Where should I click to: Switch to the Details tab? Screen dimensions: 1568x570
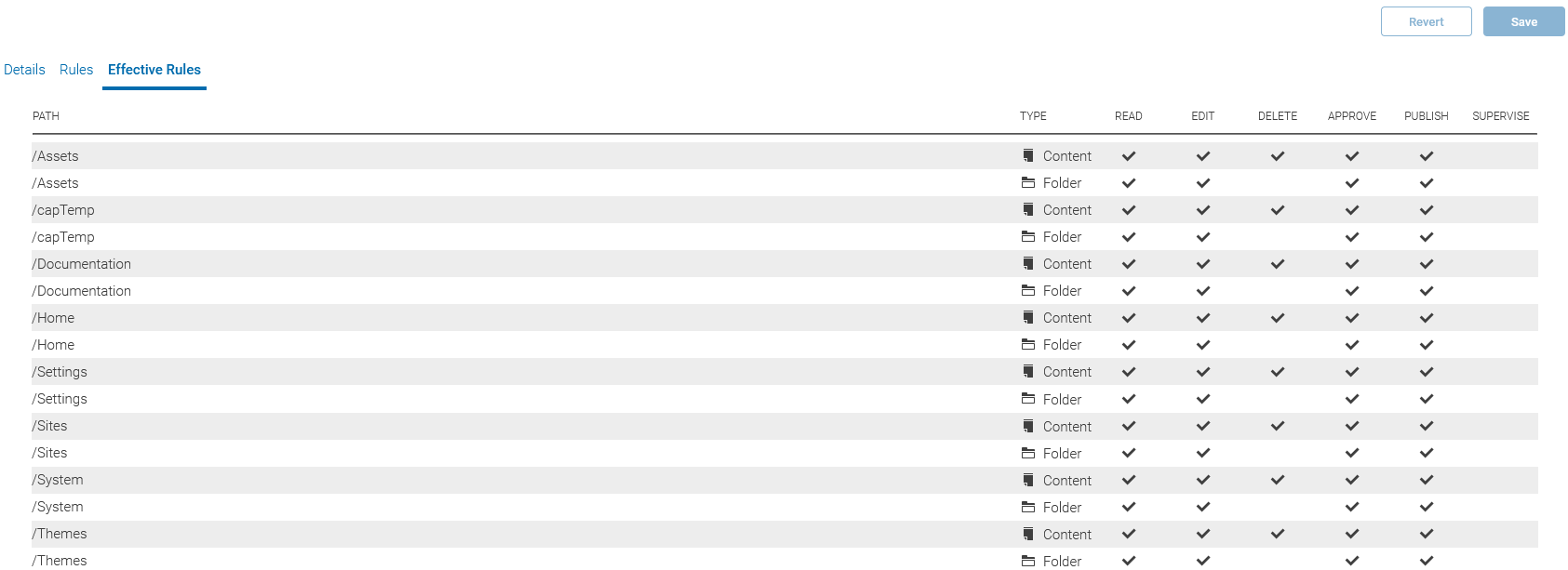pyautogui.click(x=24, y=70)
